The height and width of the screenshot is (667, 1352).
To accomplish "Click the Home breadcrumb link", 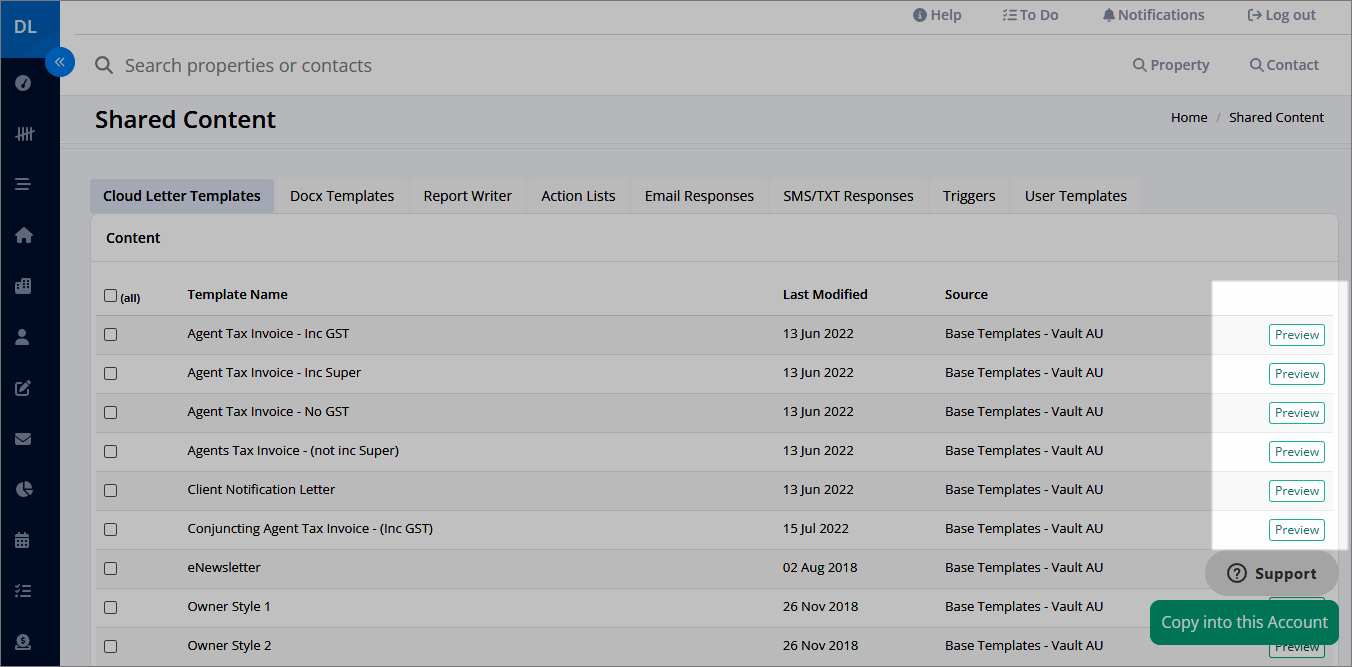I will (x=1189, y=117).
